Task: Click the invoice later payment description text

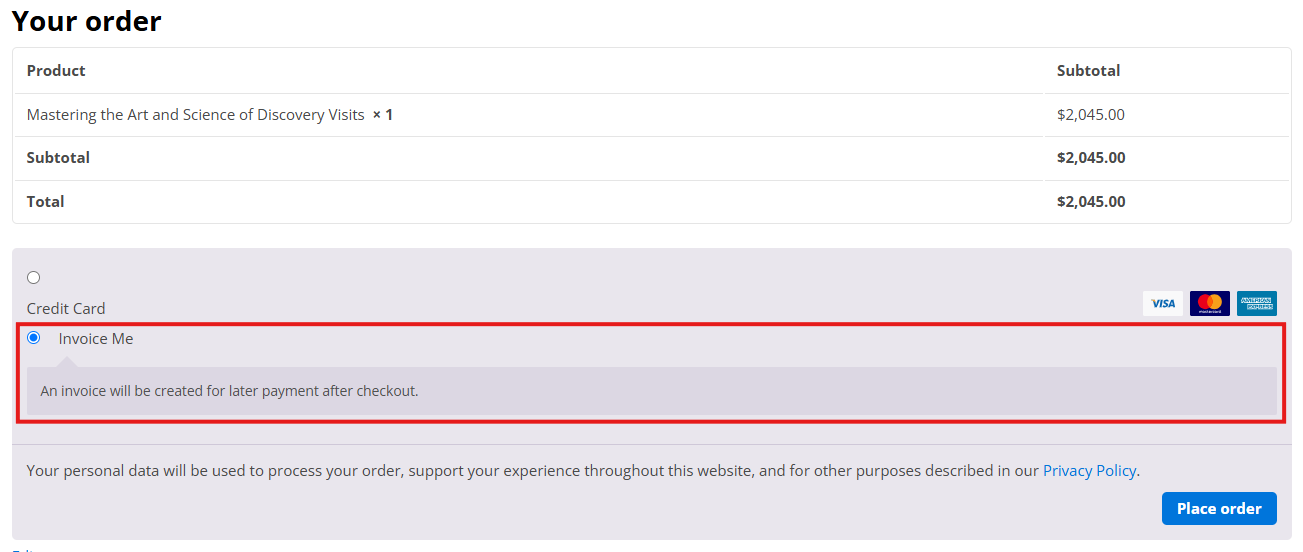Action: 229,391
